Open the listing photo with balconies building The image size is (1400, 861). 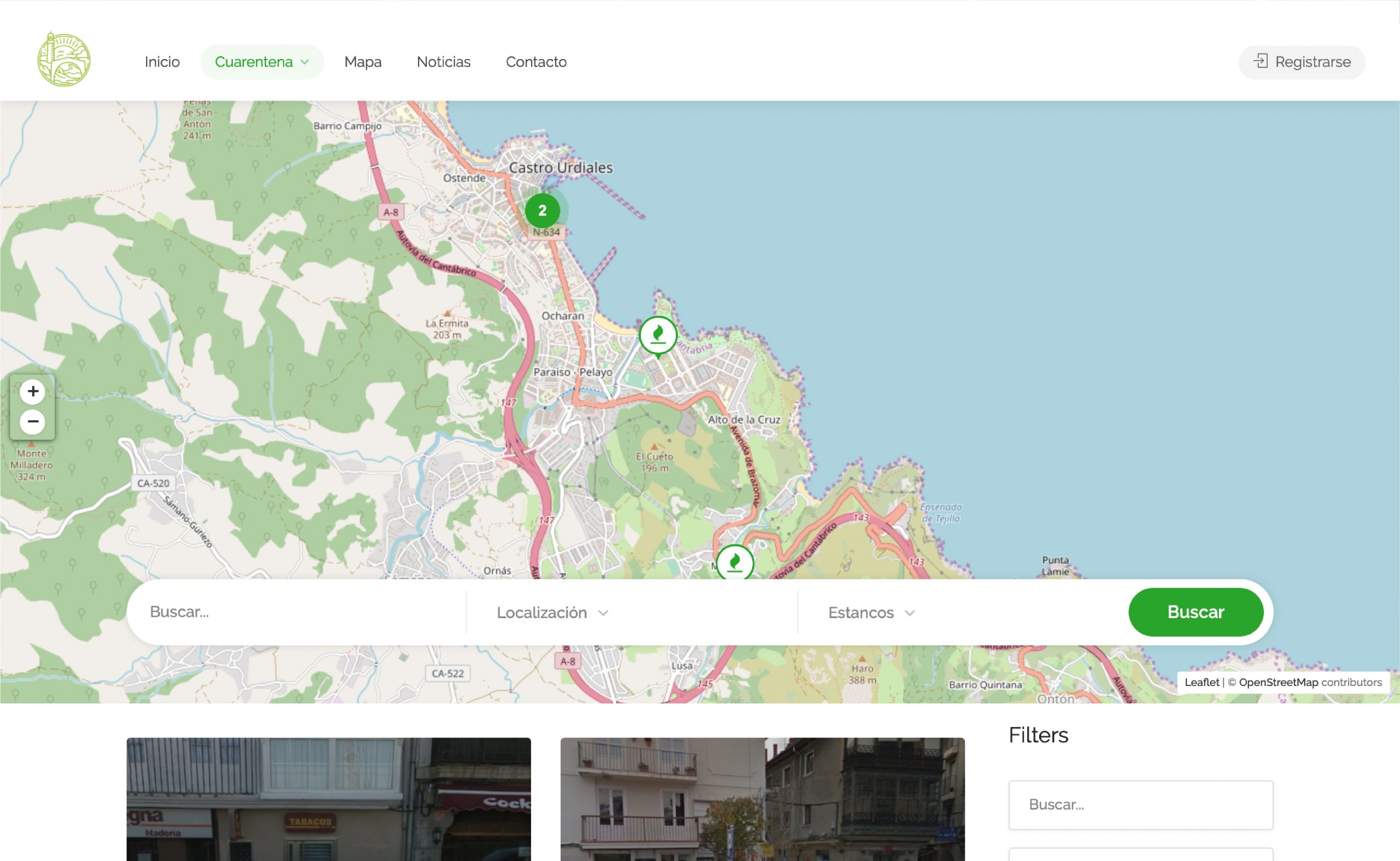click(x=762, y=800)
